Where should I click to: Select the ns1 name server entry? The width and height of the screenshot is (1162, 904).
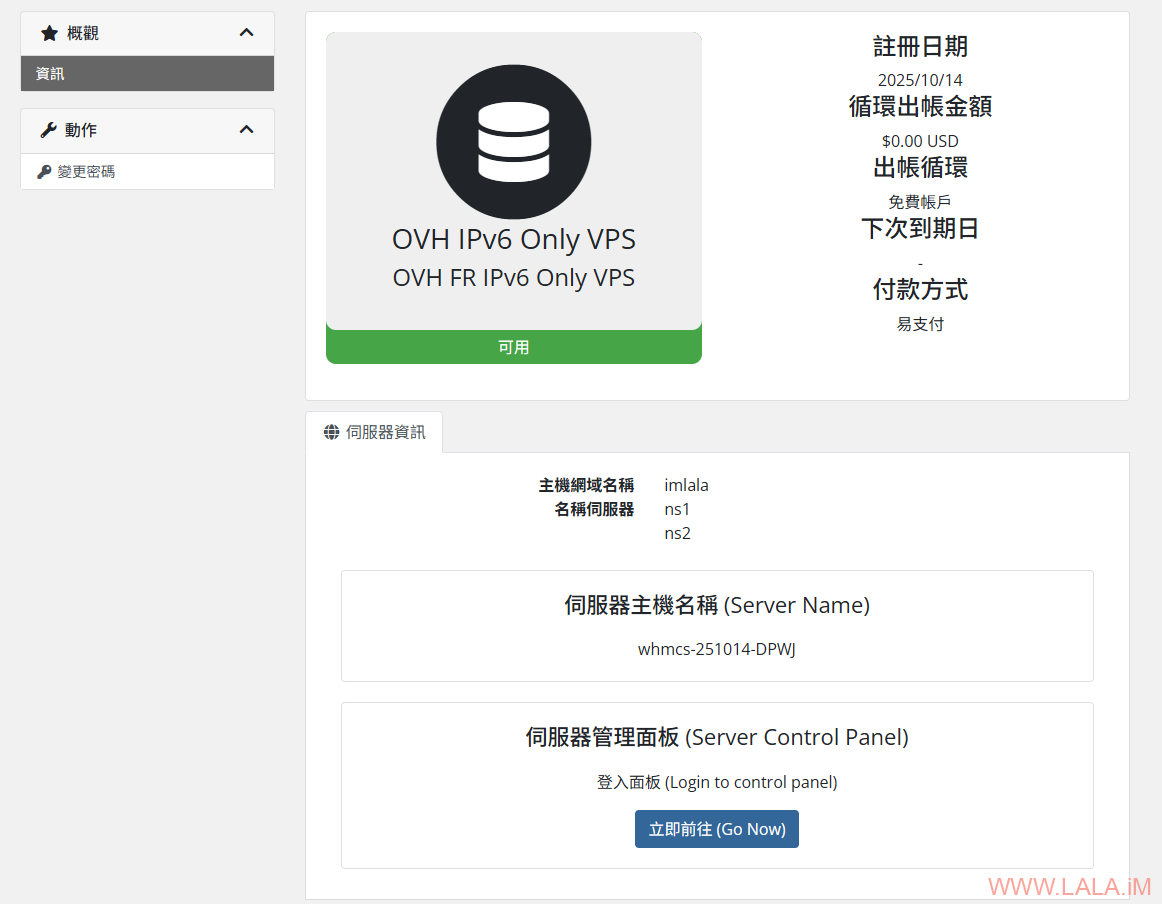coord(677,509)
